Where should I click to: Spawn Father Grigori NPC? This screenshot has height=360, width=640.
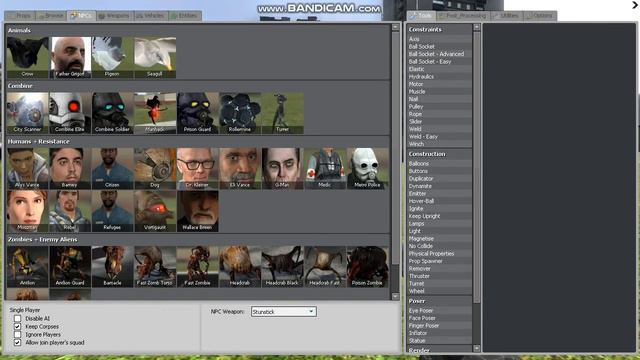[70, 57]
